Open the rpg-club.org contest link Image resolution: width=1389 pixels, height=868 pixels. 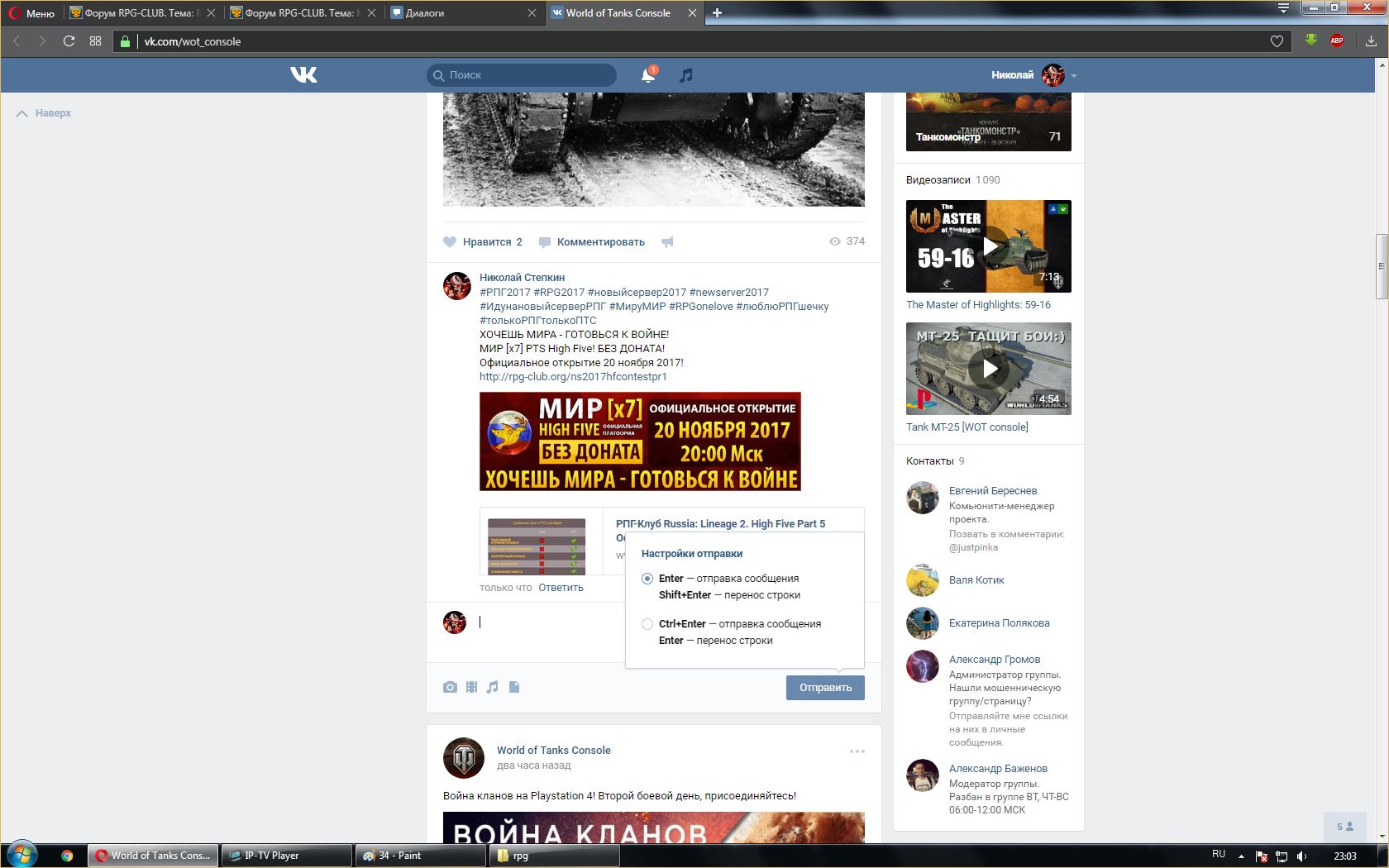(x=573, y=377)
